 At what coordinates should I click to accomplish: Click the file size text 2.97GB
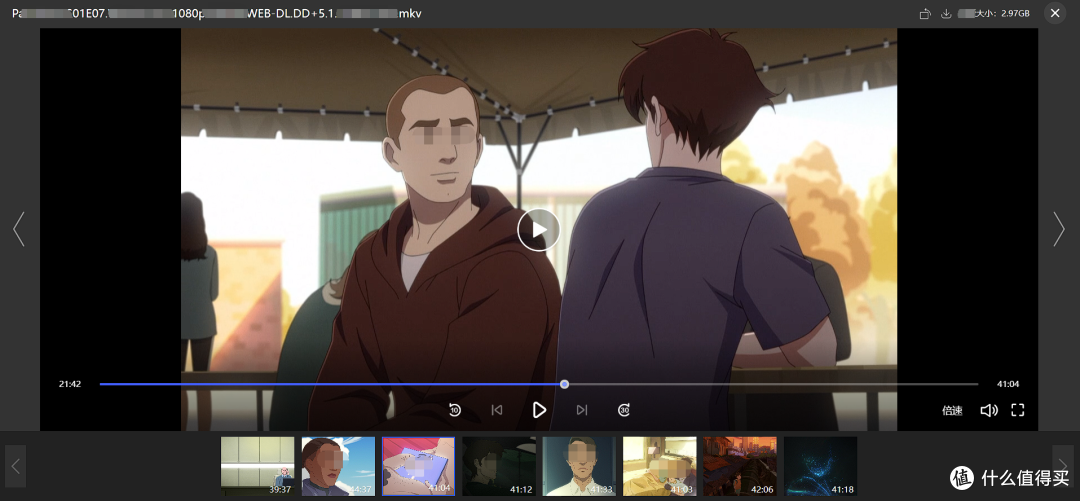1016,14
